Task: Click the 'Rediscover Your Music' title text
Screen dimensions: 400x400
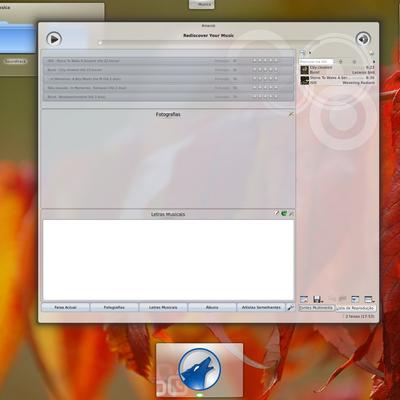Action: coord(208,35)
